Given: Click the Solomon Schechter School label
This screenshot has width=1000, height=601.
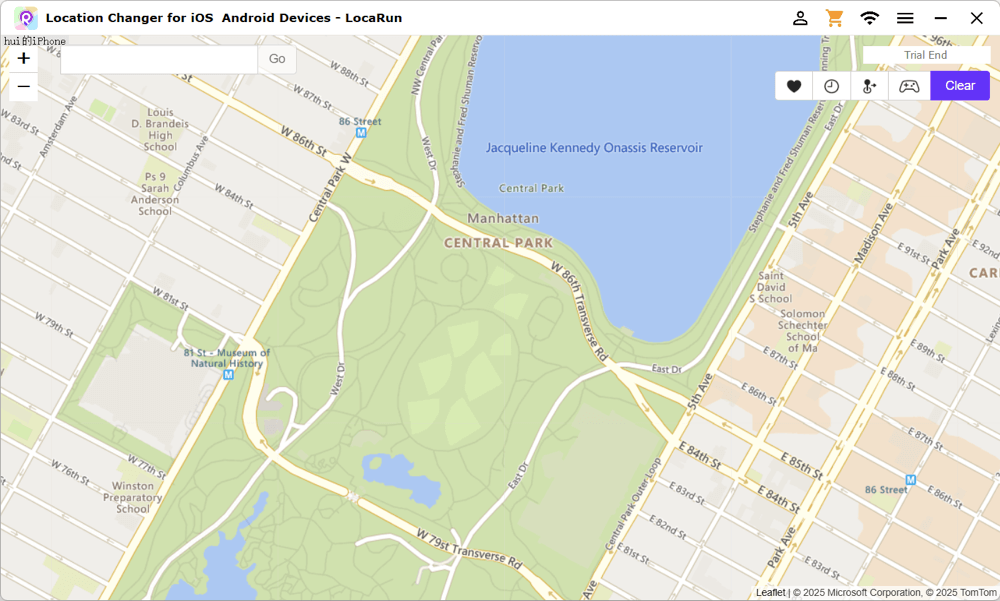Looking at the screenshot, I should coord(802,330).
